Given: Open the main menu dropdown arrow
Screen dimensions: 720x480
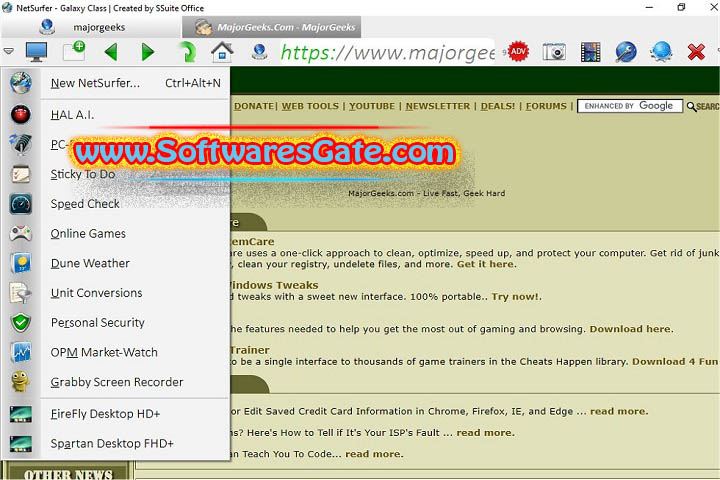Looking at the screenshot, I should click(x=9, y=51).
